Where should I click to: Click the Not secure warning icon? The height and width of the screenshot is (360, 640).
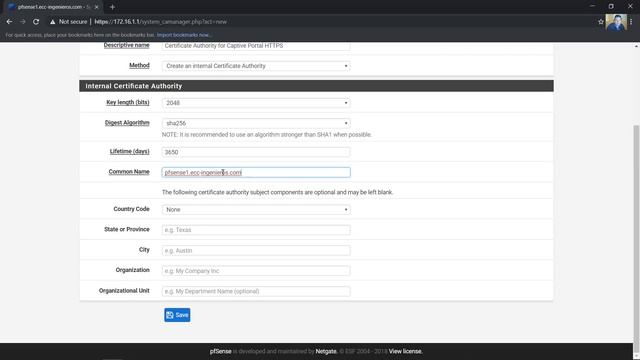click(53, 22)
